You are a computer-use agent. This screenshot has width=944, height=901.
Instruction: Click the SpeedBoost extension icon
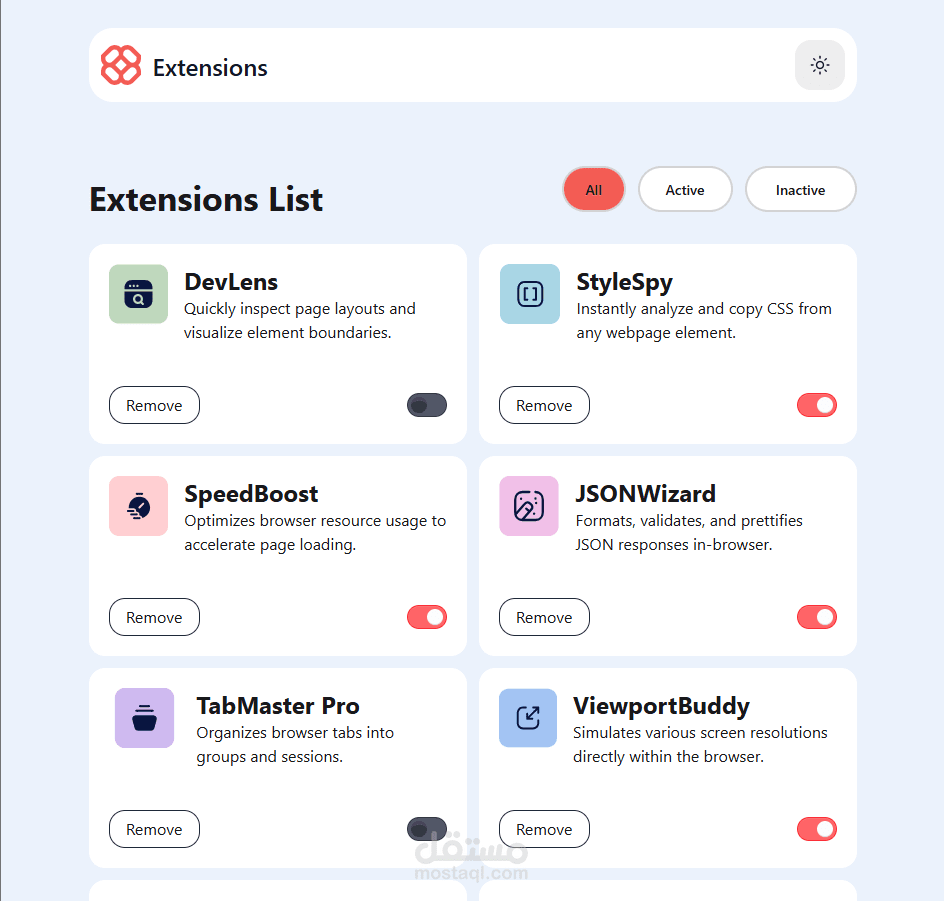pos(138,506)
